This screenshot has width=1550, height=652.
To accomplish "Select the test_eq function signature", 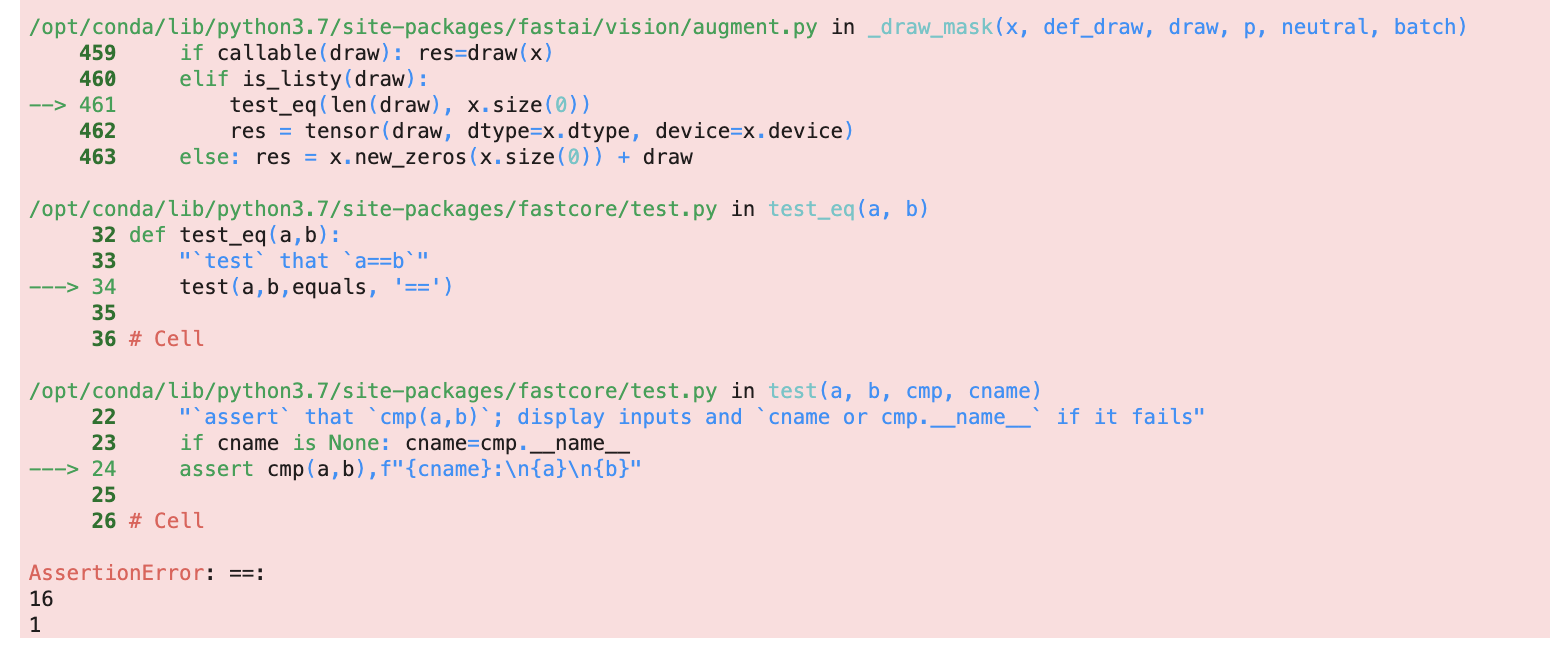I will click(849, 208).
